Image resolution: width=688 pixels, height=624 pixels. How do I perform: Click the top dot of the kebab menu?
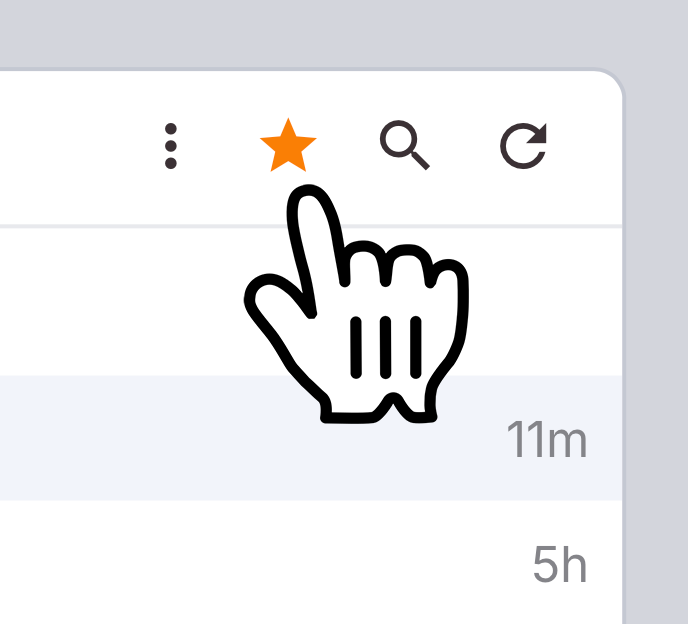pos(171,129)
